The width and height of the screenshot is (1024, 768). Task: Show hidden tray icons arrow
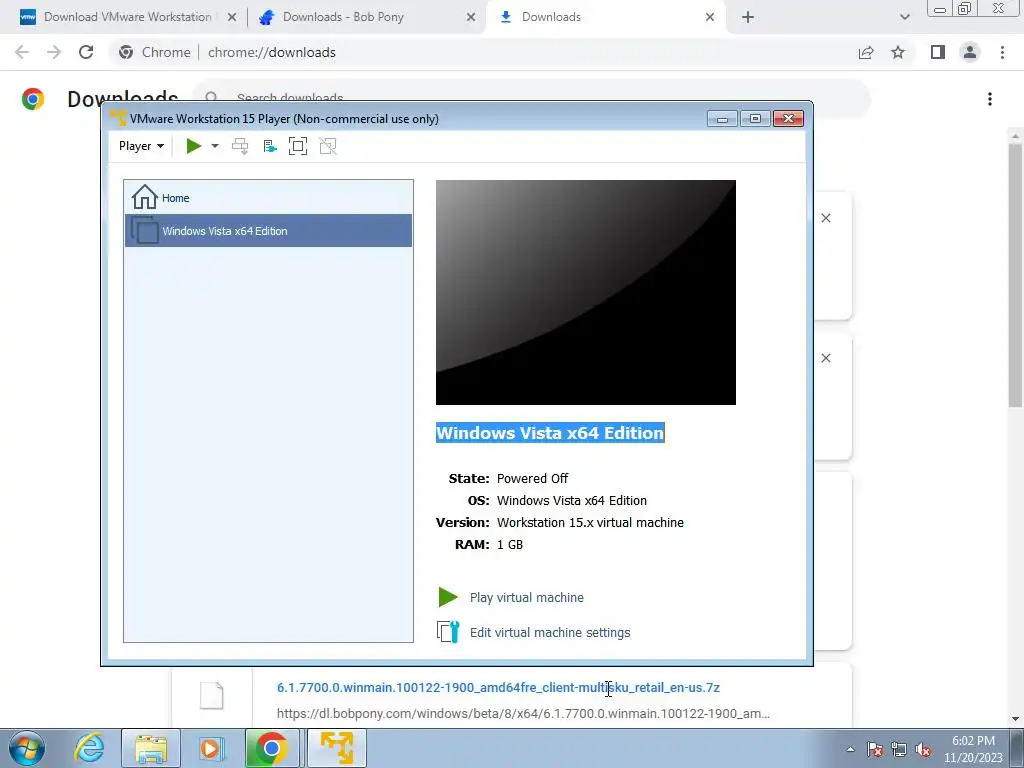coord(850,749)
